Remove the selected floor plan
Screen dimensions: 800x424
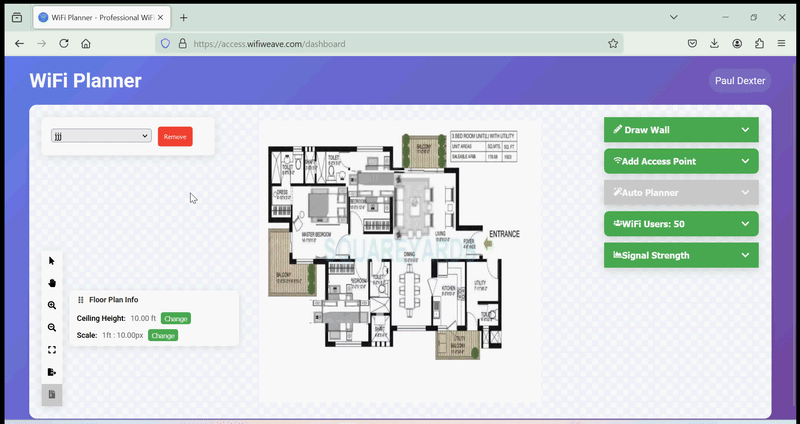click(175, 136)
